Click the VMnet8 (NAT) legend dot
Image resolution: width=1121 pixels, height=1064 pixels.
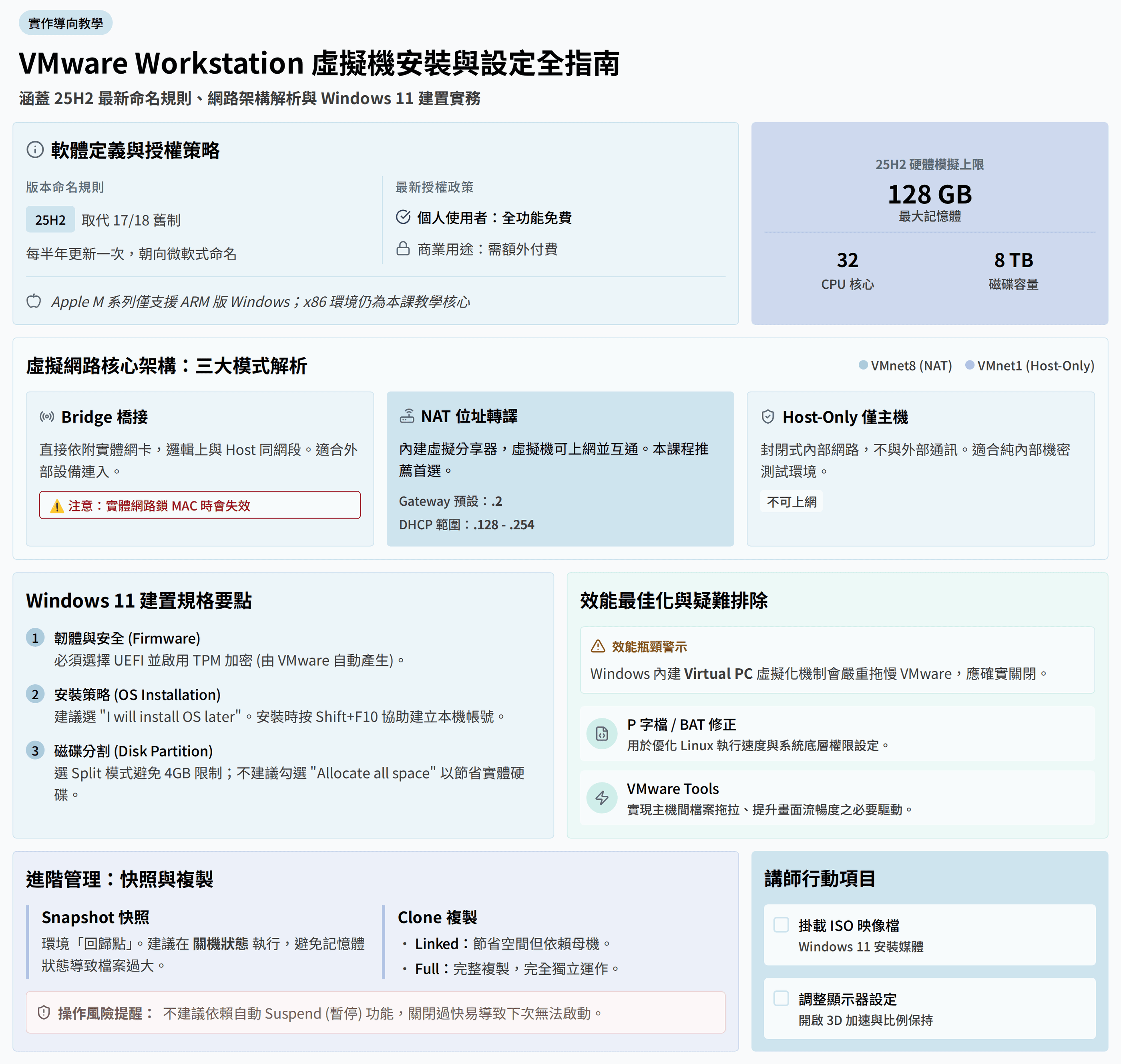coord(863,365)
